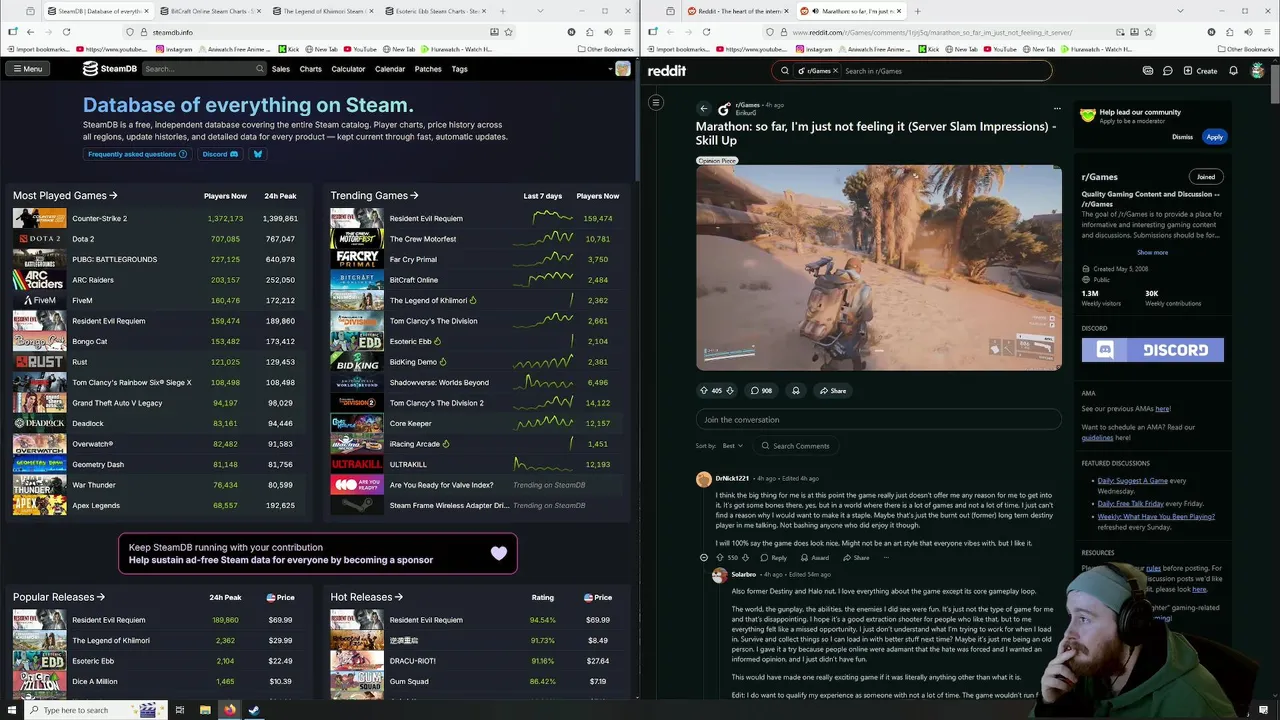Open Sales in SteamDB navigation
Image resolution: width=1280 pixels, height=720 pixels.
(281, 69)
